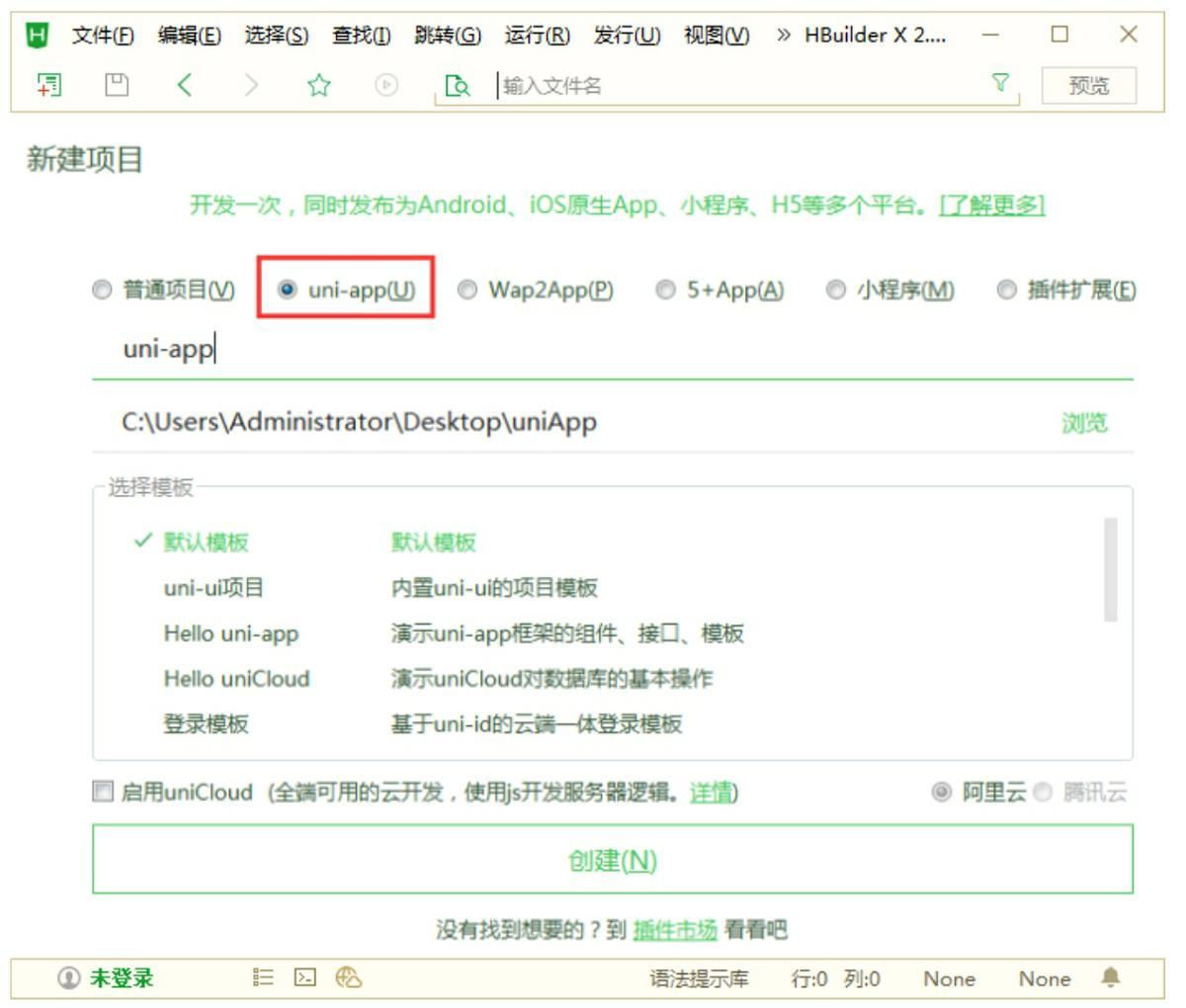Pick the 小程序(M) project type
Image resolution: width=1186 pixels, height=1008 pixels.
point(836,291)
